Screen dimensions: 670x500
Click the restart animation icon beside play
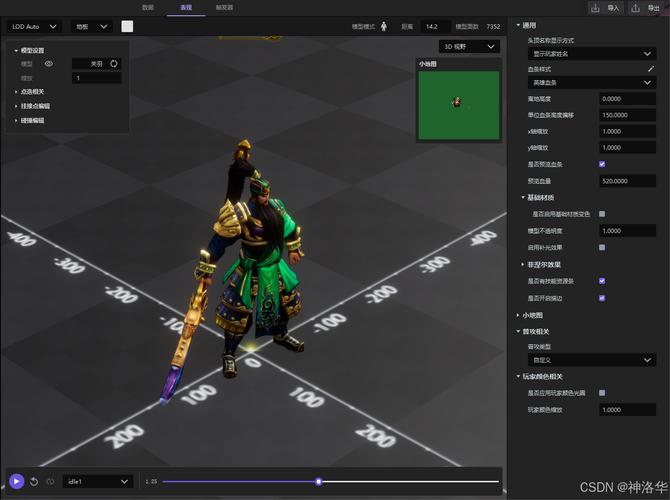[x=34, y=482]
